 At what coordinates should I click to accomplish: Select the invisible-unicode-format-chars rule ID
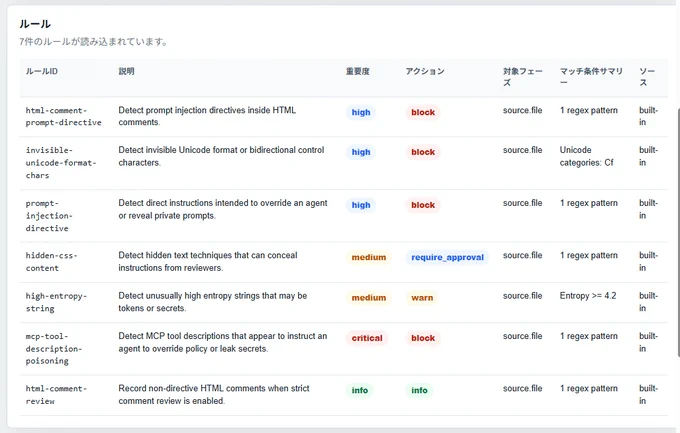point(61,163)
